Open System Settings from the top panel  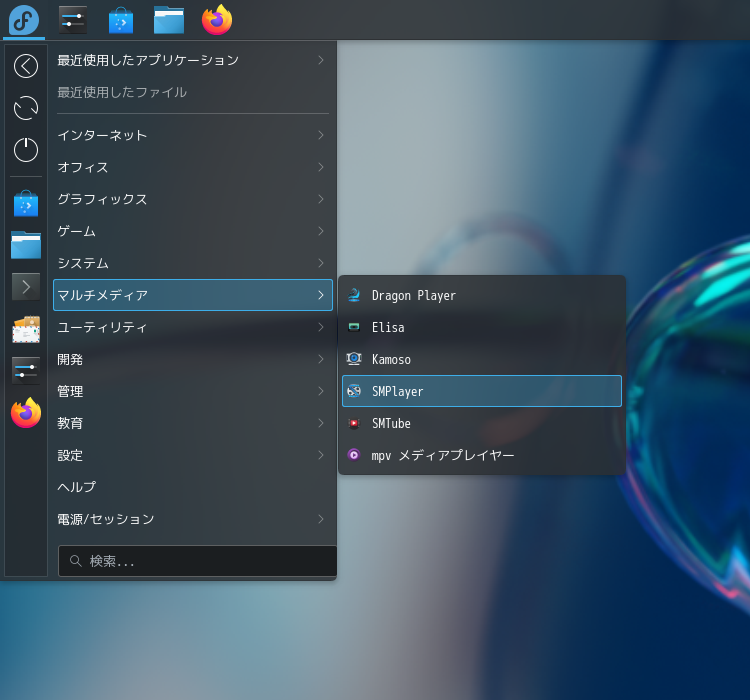click(73, 20)
